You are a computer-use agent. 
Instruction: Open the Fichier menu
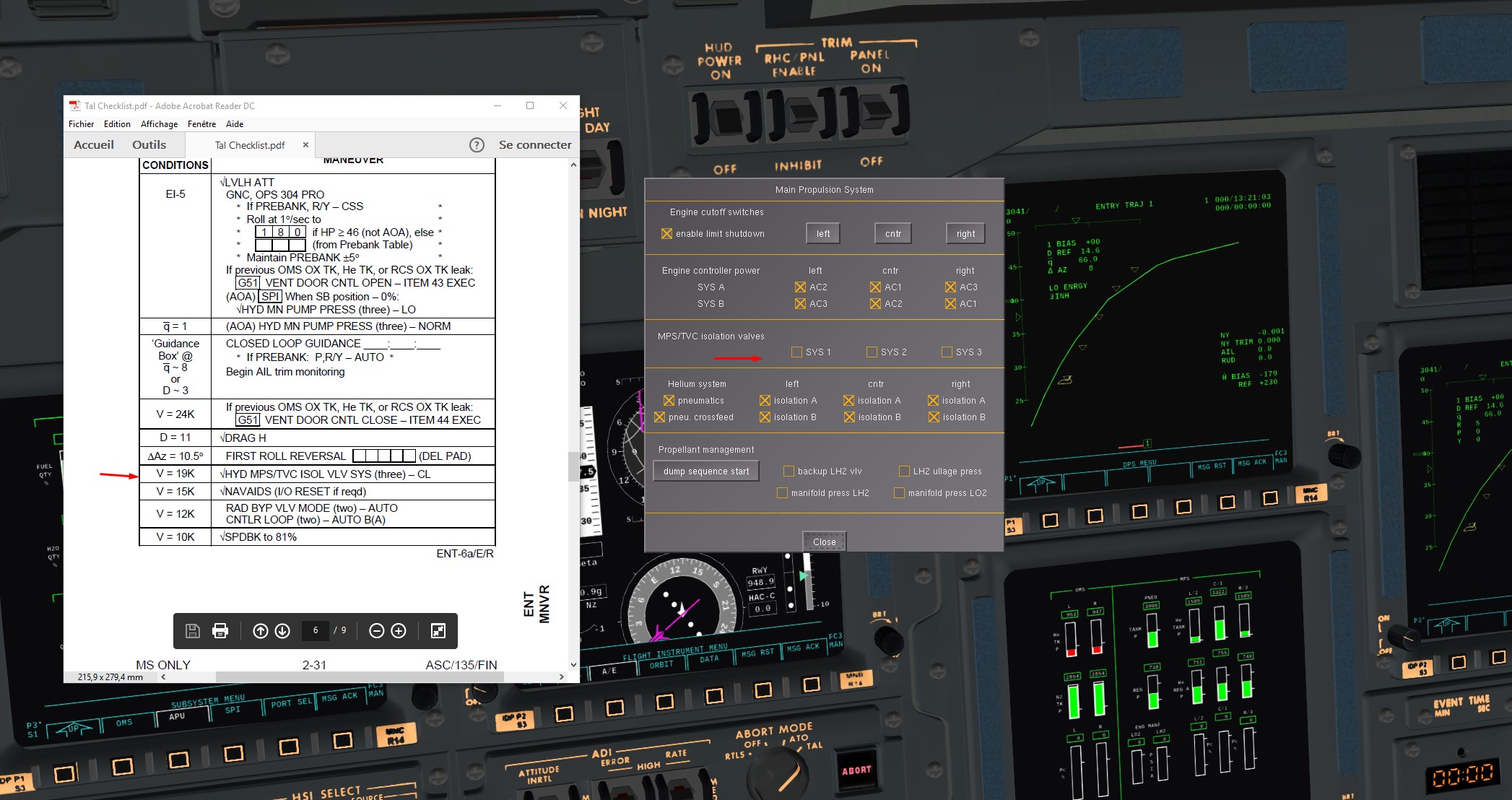(82, 124)
